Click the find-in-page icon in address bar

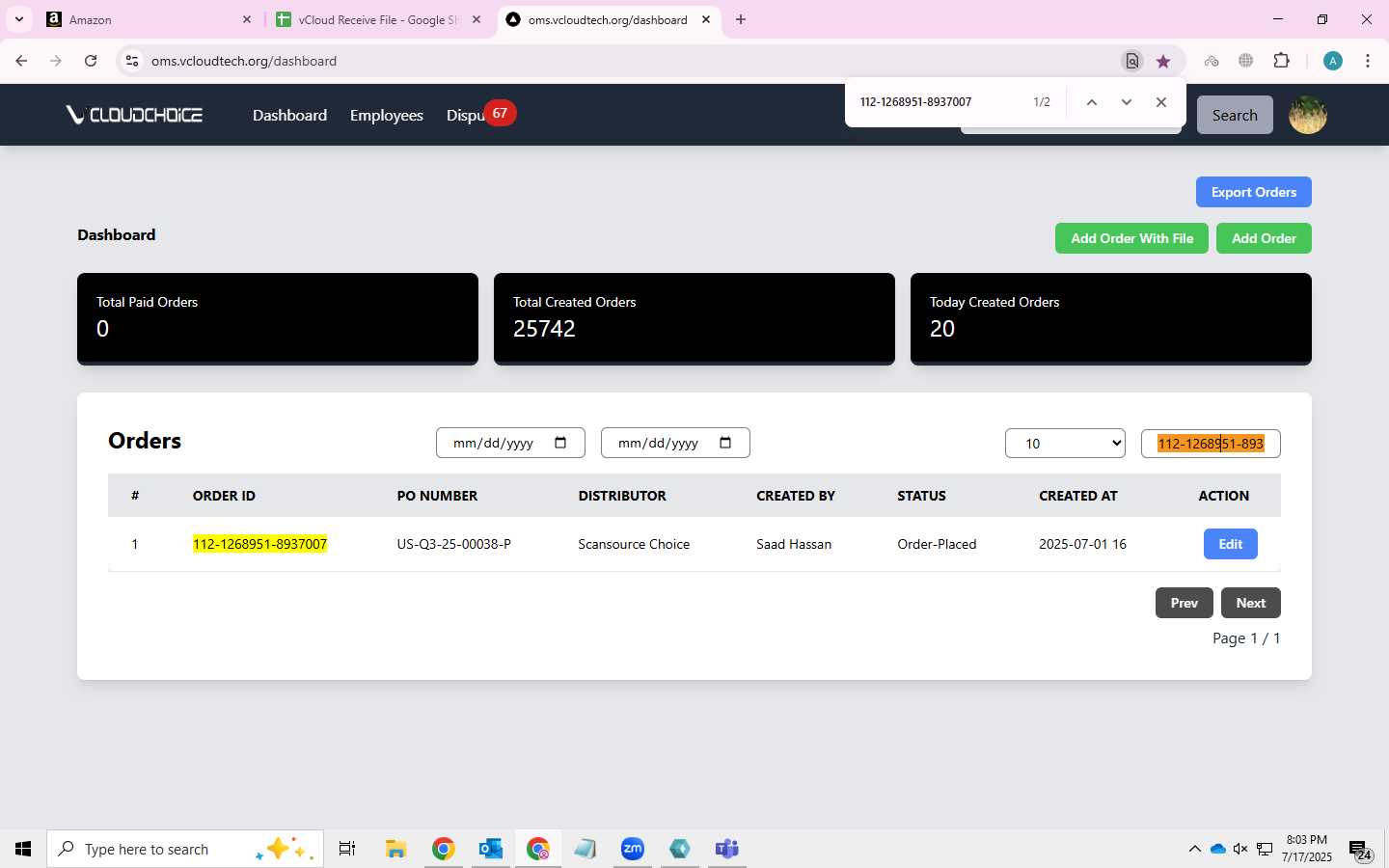tap(1132, 61)
